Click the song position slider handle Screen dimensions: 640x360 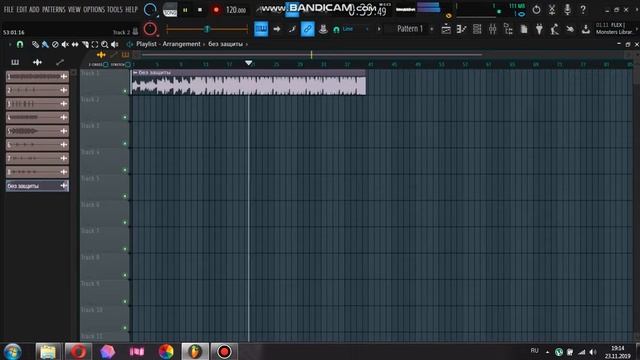click(x=207, y=29)
